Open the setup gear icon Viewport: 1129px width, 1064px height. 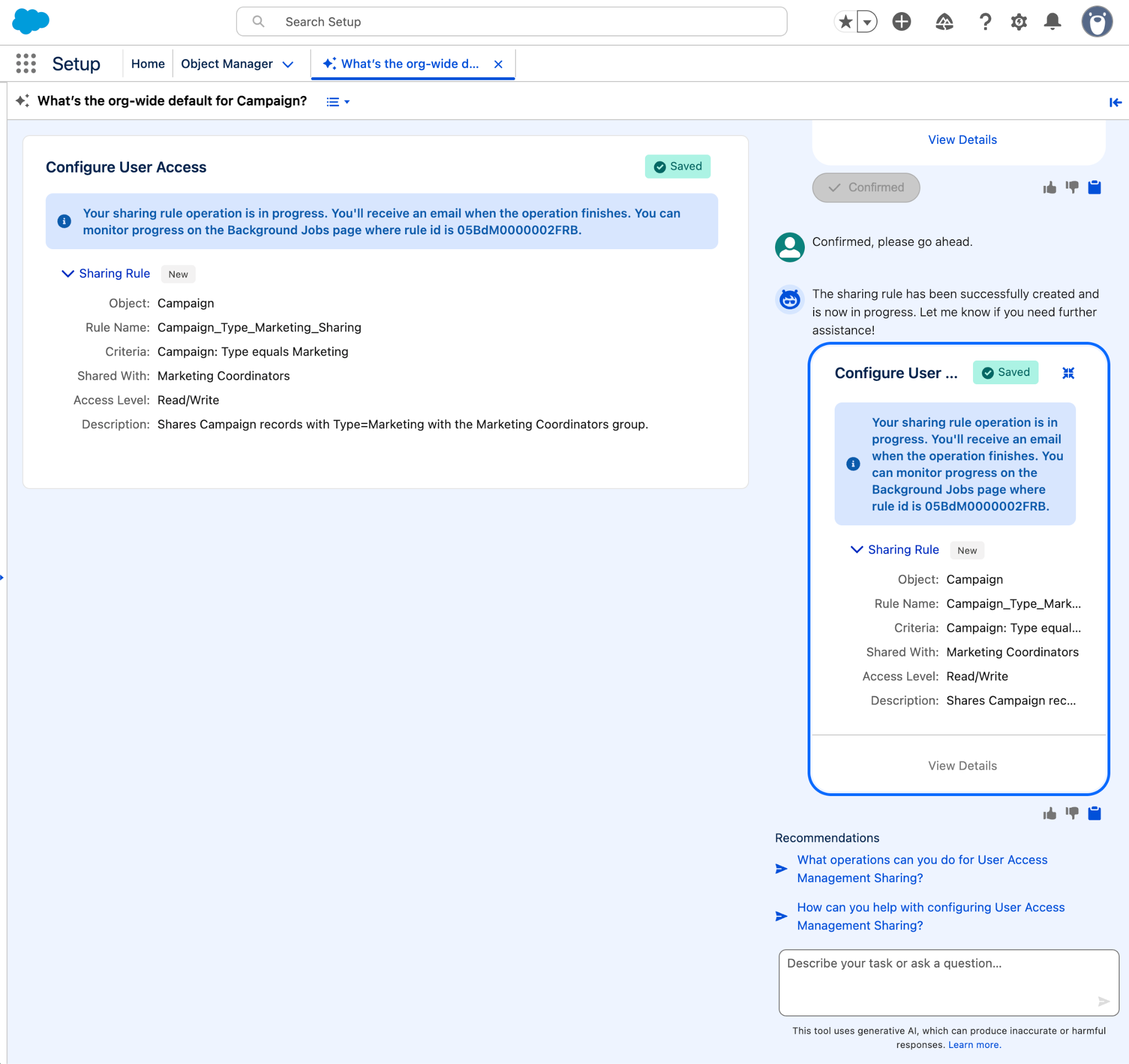point(1018,22)
